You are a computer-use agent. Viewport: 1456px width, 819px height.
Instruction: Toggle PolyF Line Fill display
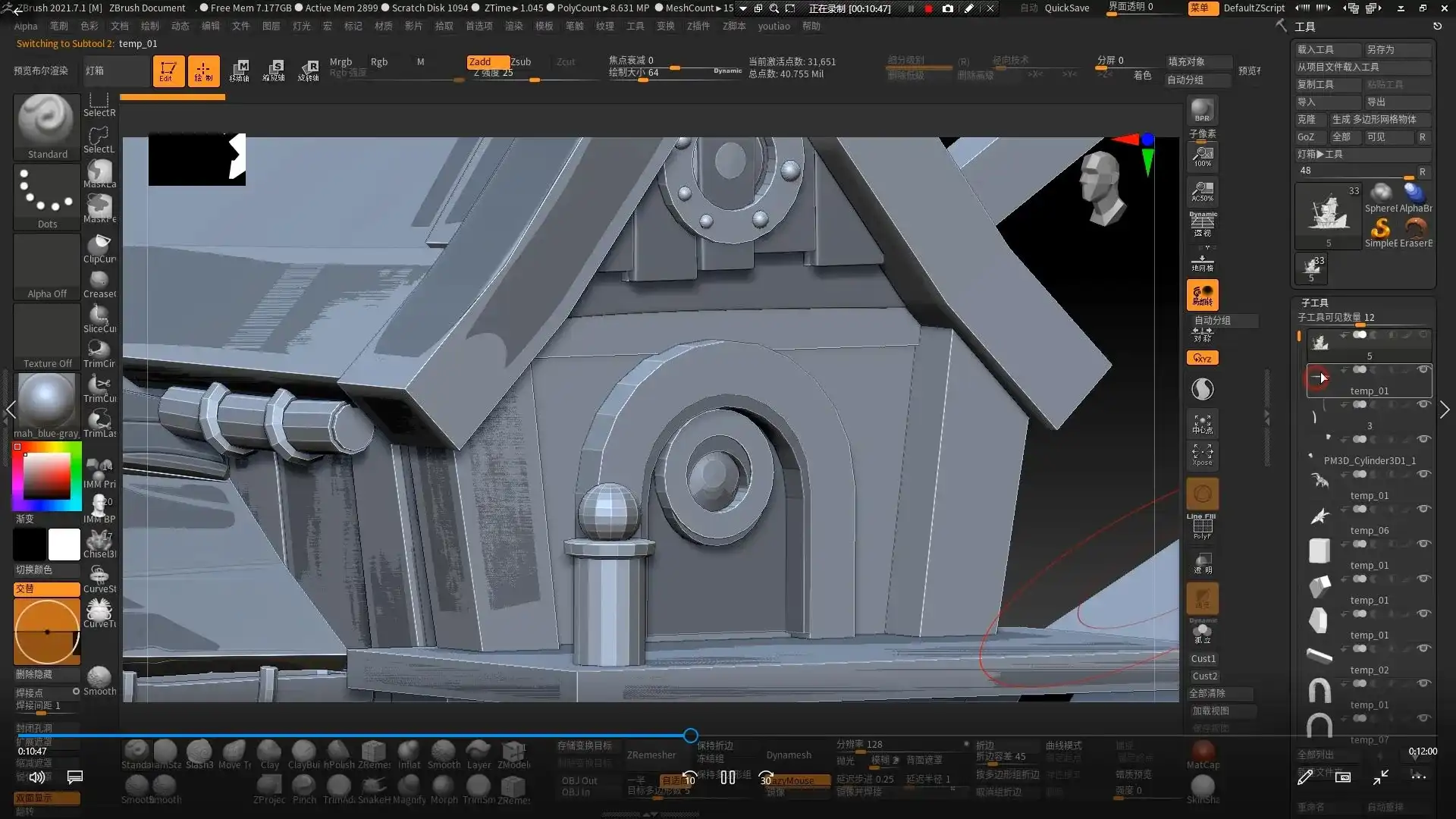pyautogui.click(x=1202, y=527)
